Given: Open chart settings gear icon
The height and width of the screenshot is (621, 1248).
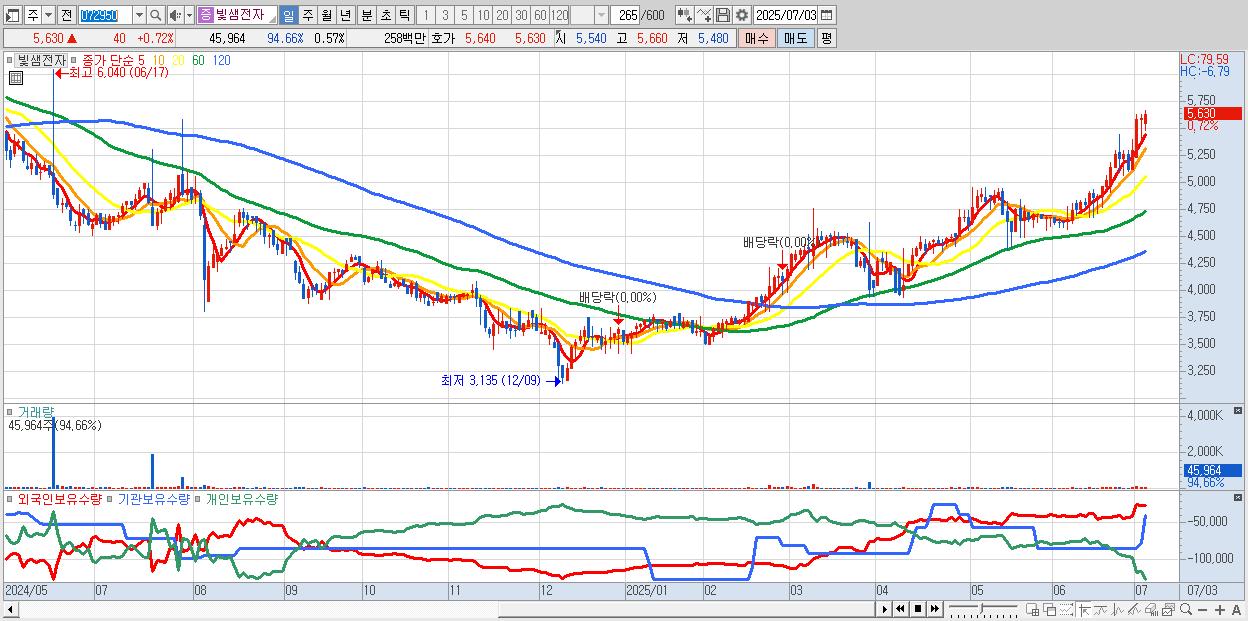Looking at the screenshot, I should point(742,15).
